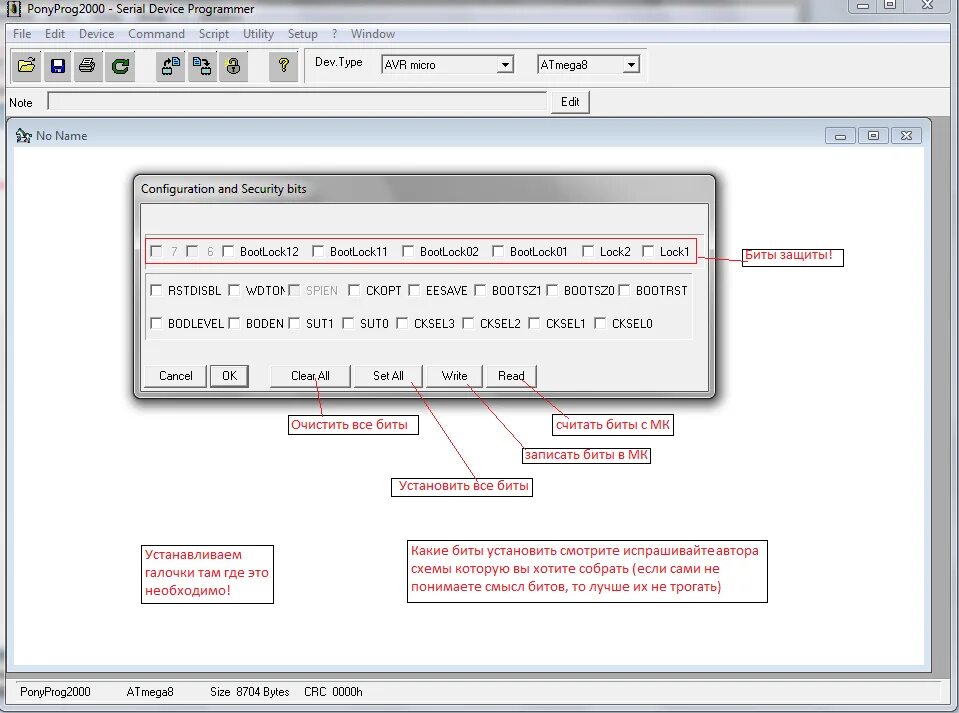Toggle the SUT1 checkbox
The width and height of the screenshot is (959, 713).
tap(294, 323)
